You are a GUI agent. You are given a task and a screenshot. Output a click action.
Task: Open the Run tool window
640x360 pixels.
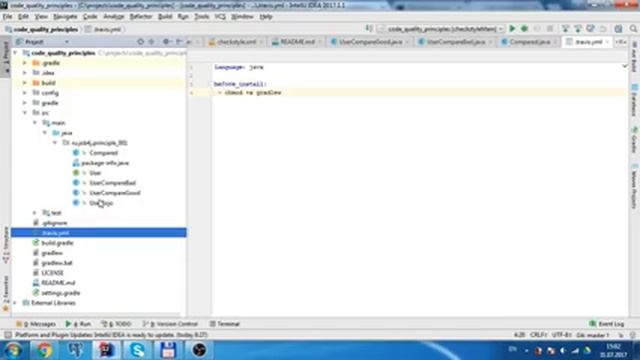pos(78,324)
